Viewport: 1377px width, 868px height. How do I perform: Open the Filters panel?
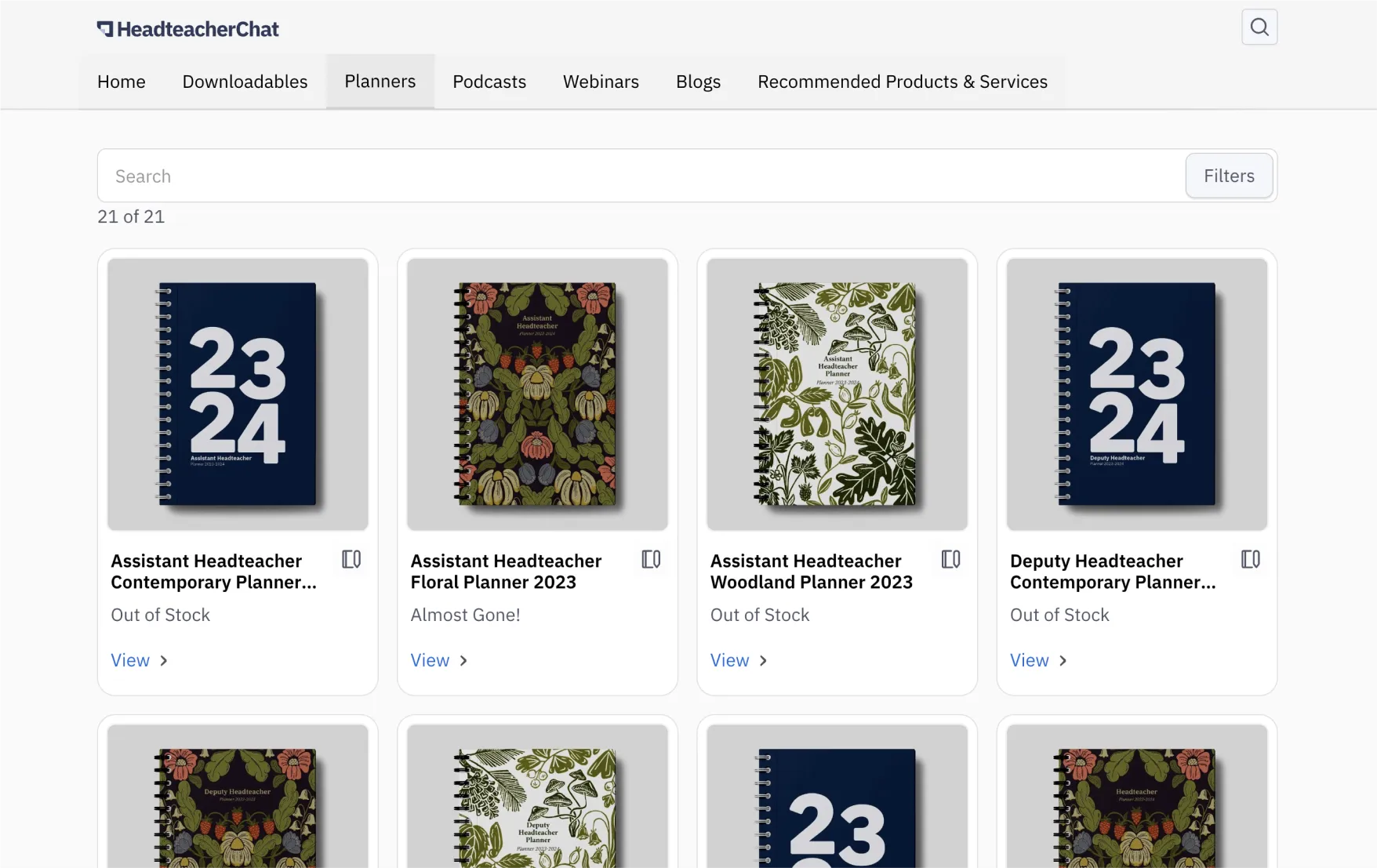point(1228,176)
